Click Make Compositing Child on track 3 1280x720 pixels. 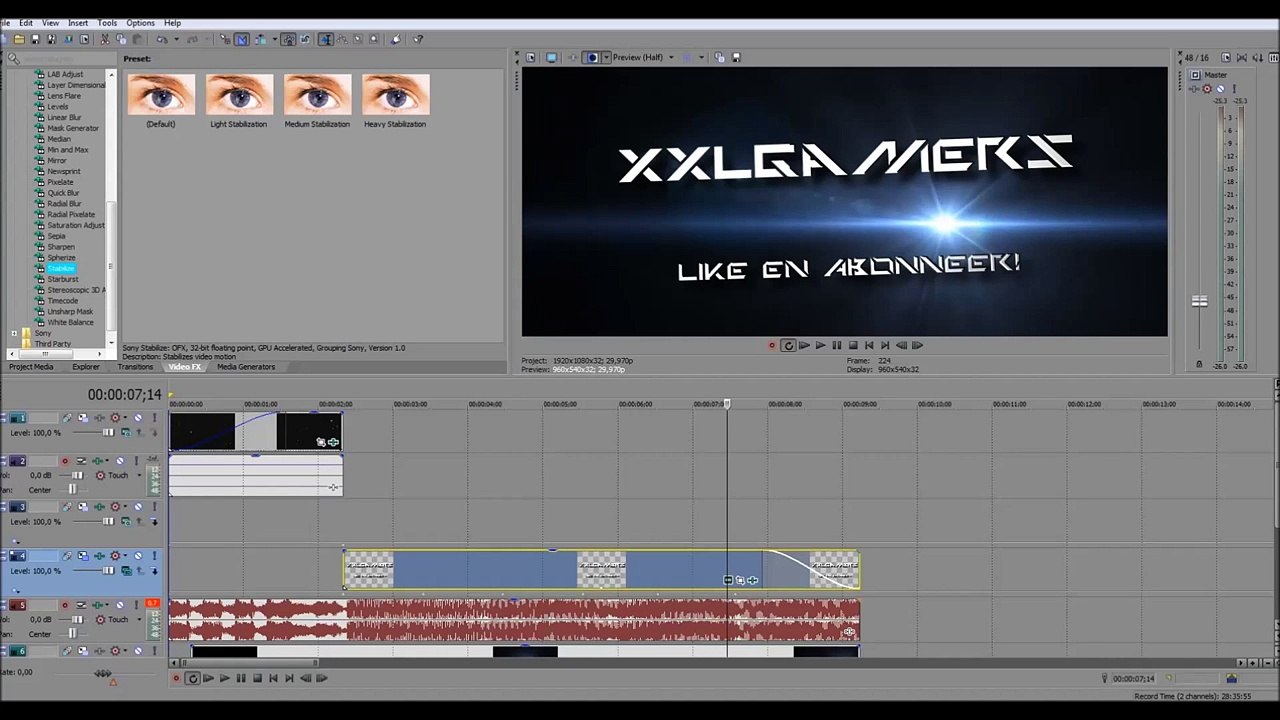[x=154, y=522]
